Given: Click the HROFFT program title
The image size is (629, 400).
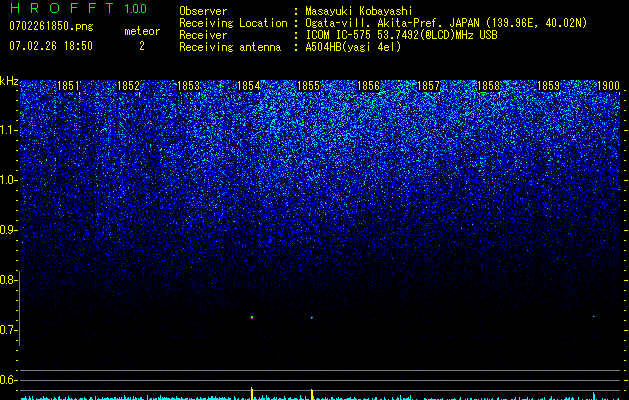Looking at the screenshot, I should (x=62, y=8).
